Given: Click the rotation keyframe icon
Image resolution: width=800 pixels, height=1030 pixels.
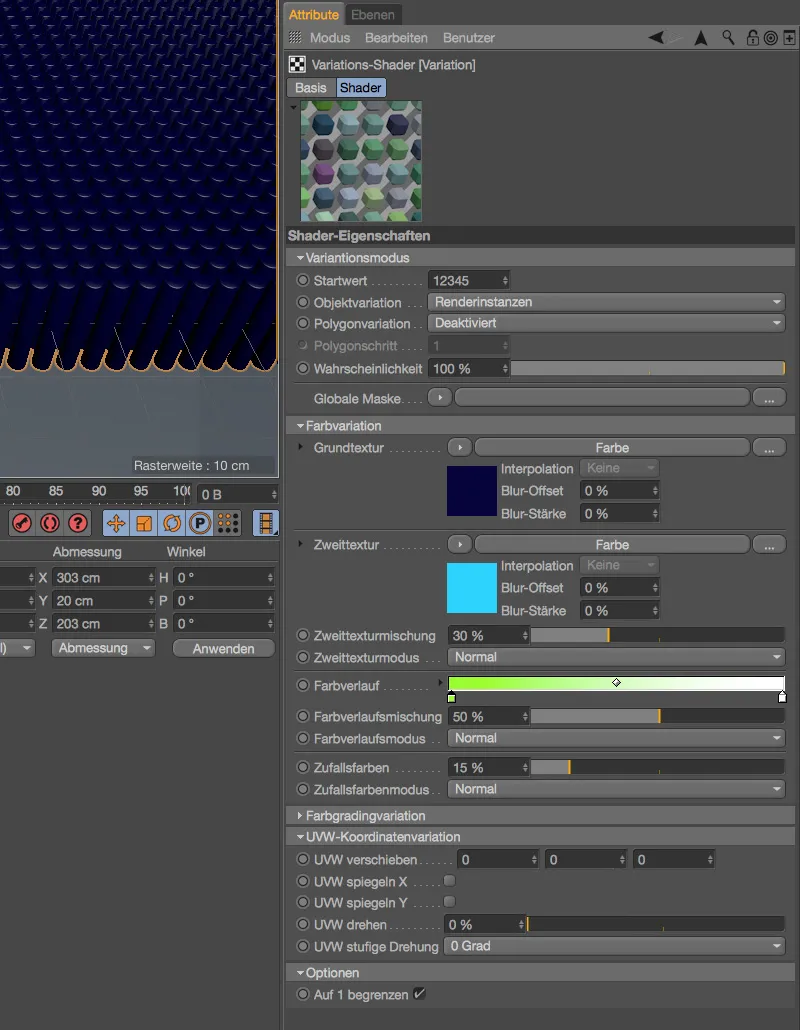Looking at the screenshot, I should coord(171,523).
